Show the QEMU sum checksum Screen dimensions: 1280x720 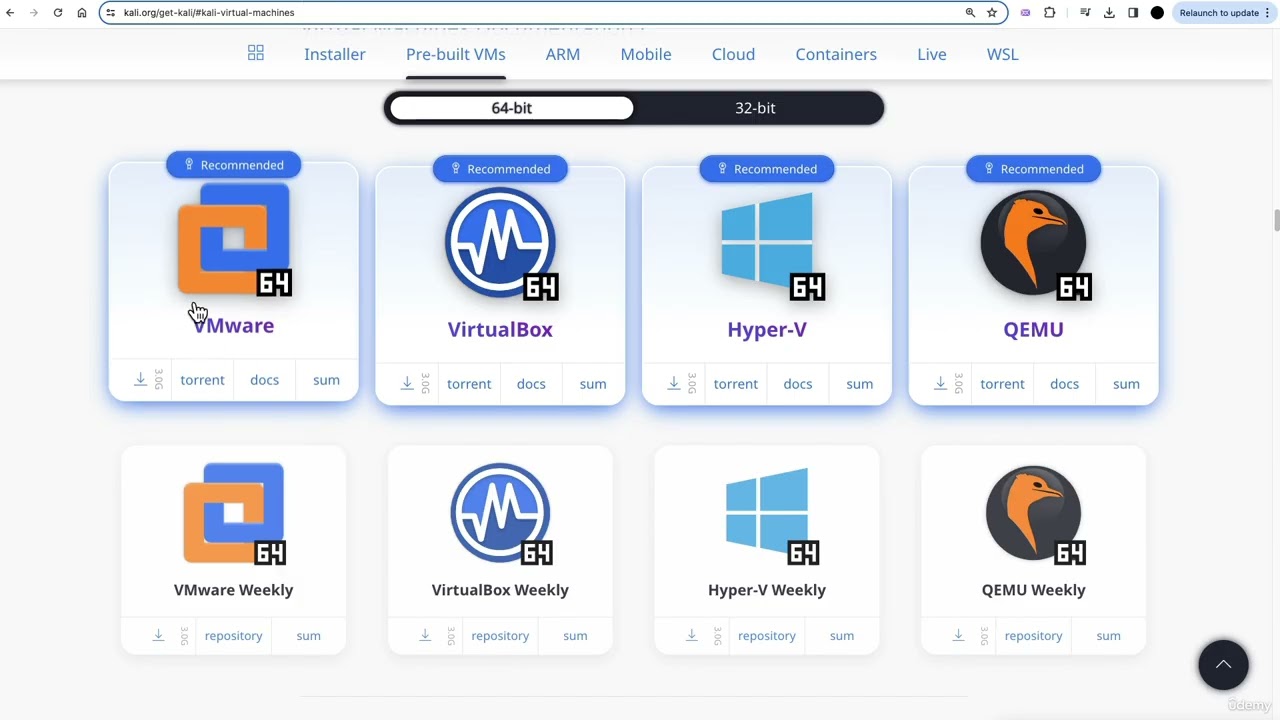1126,384
